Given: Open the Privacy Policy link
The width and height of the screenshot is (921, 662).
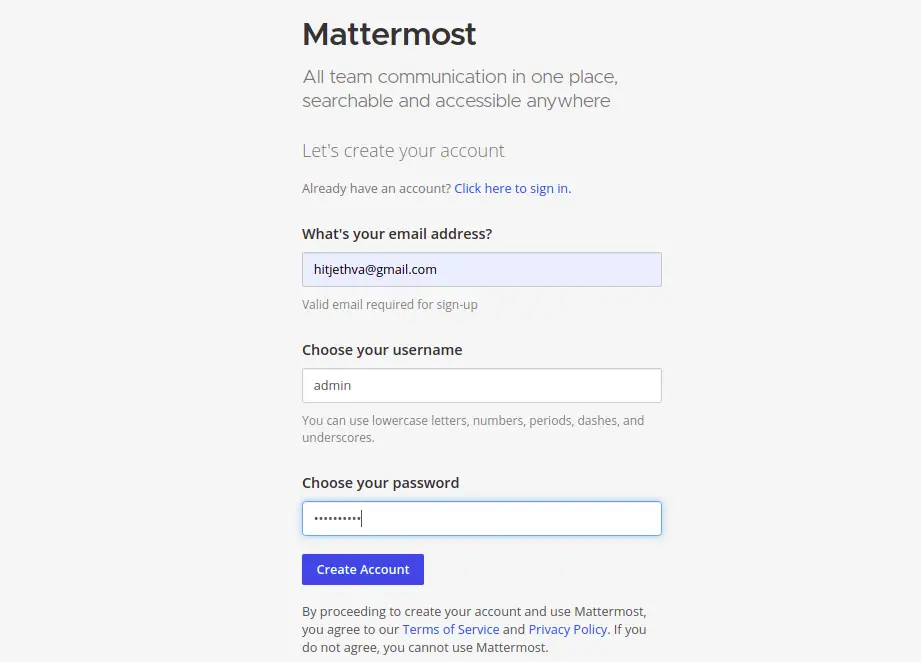Looking at the screenshot, I should pyautogui.click(x=567, y=629).
